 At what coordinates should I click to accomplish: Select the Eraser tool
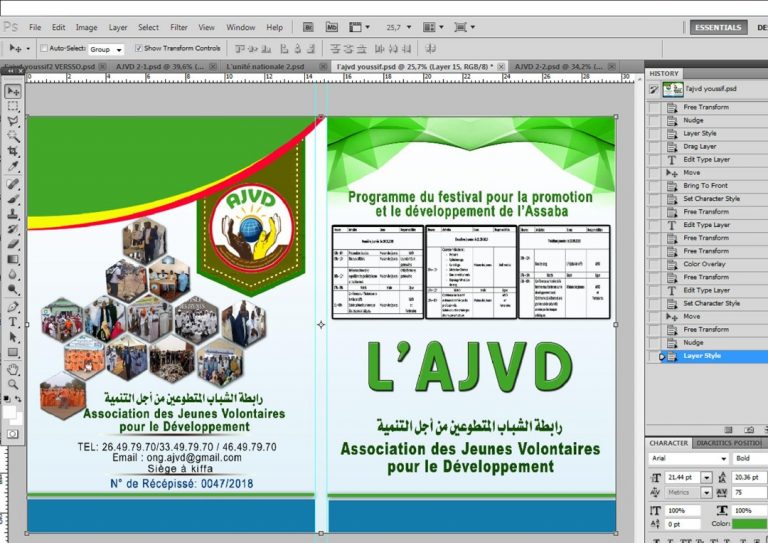point(13,244)
